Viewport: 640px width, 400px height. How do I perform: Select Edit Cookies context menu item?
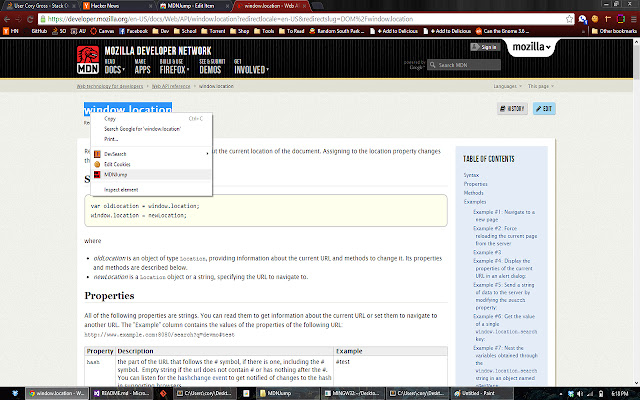(151, 164)
